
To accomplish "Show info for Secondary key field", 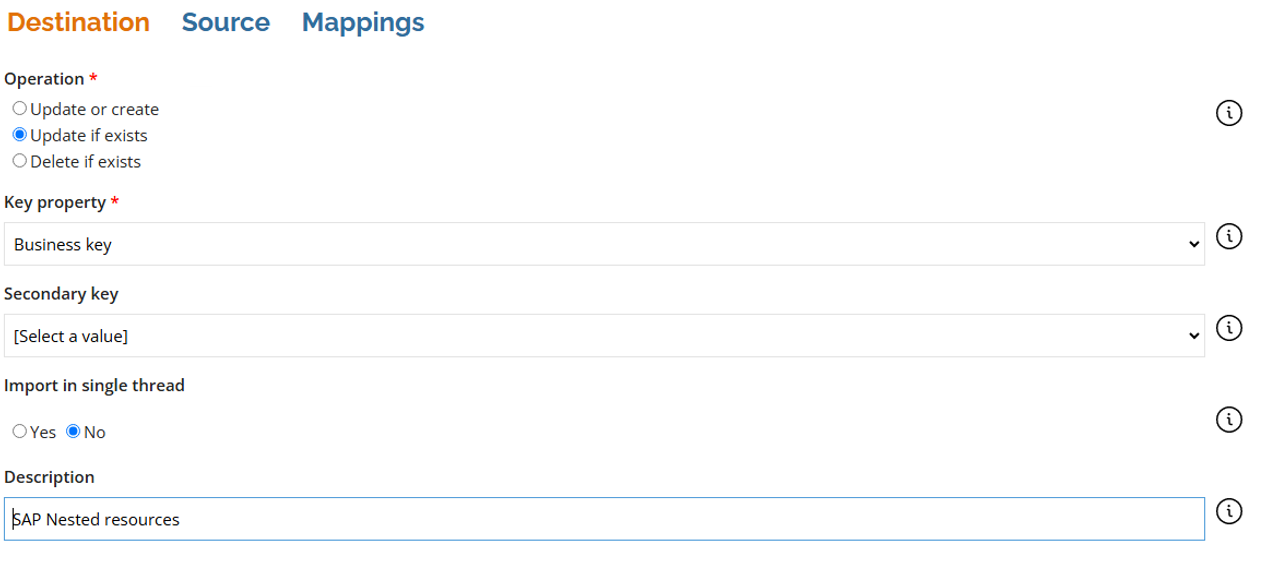I will [x=1229, y=327].
